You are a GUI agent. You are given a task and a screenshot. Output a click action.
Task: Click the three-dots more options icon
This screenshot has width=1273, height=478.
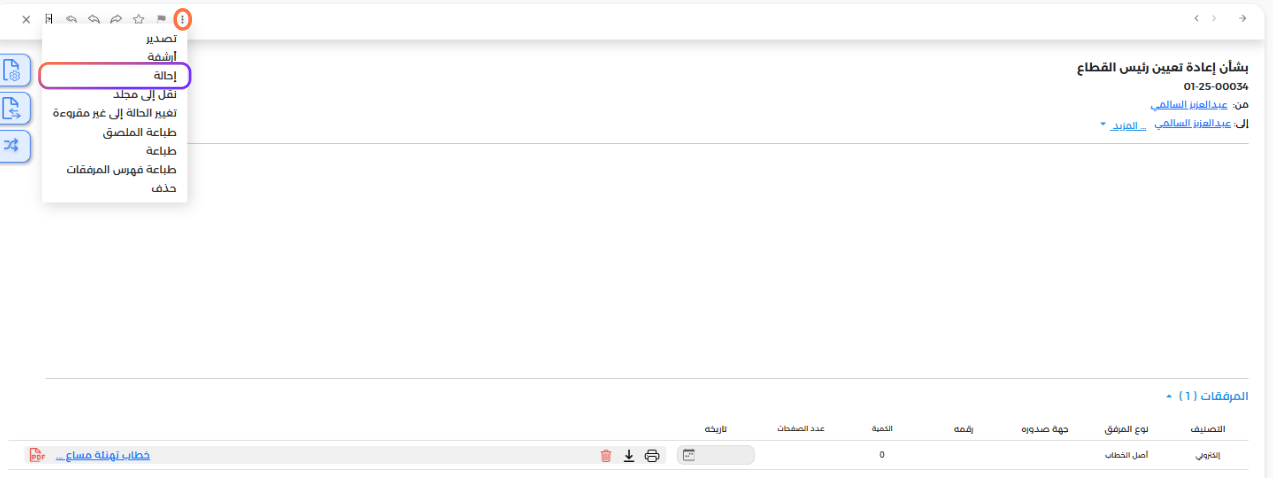coord(182,19)
